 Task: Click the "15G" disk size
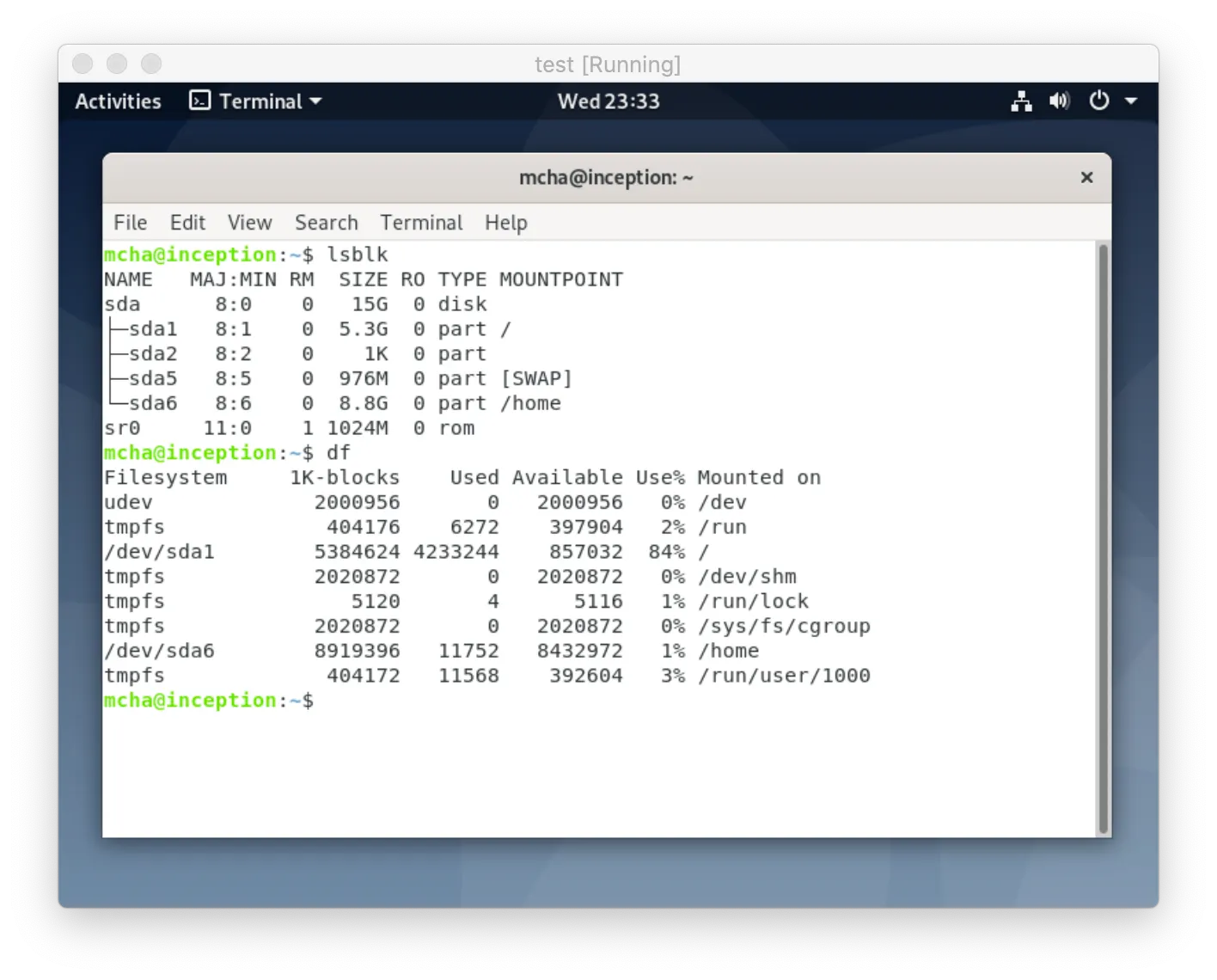click(370, 304)
